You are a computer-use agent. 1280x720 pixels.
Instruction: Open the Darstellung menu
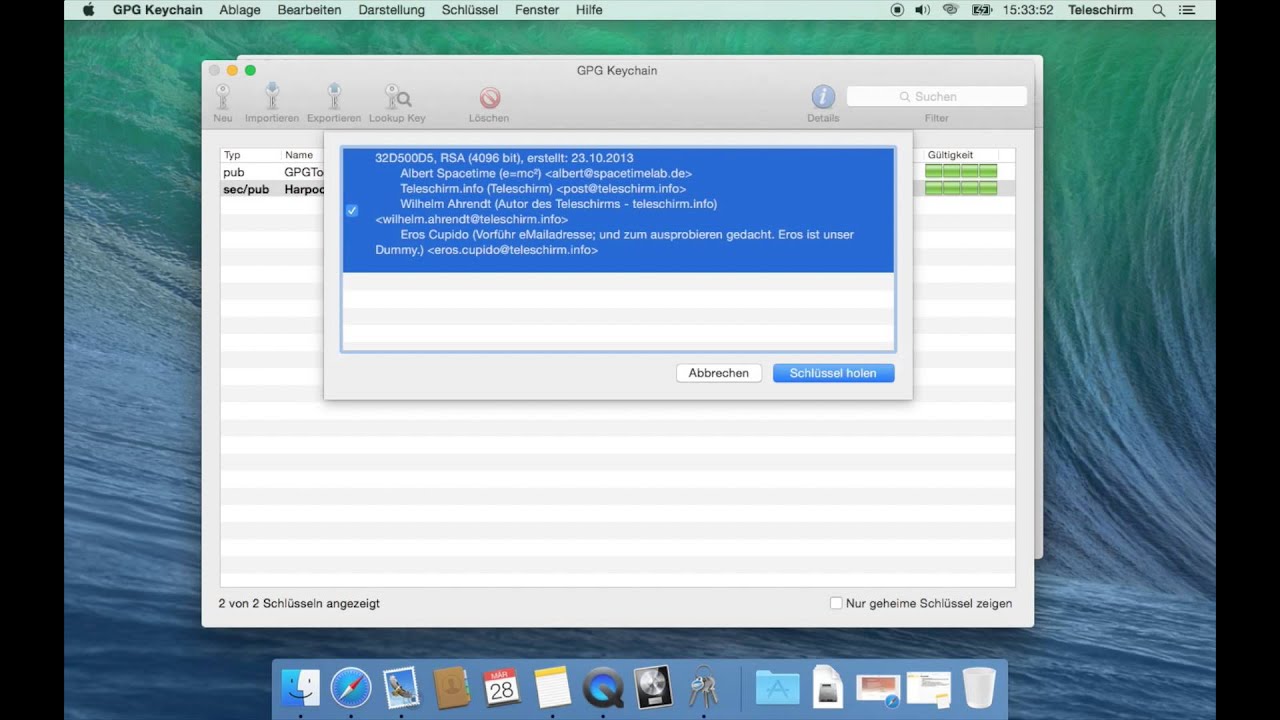coord(391,10)
